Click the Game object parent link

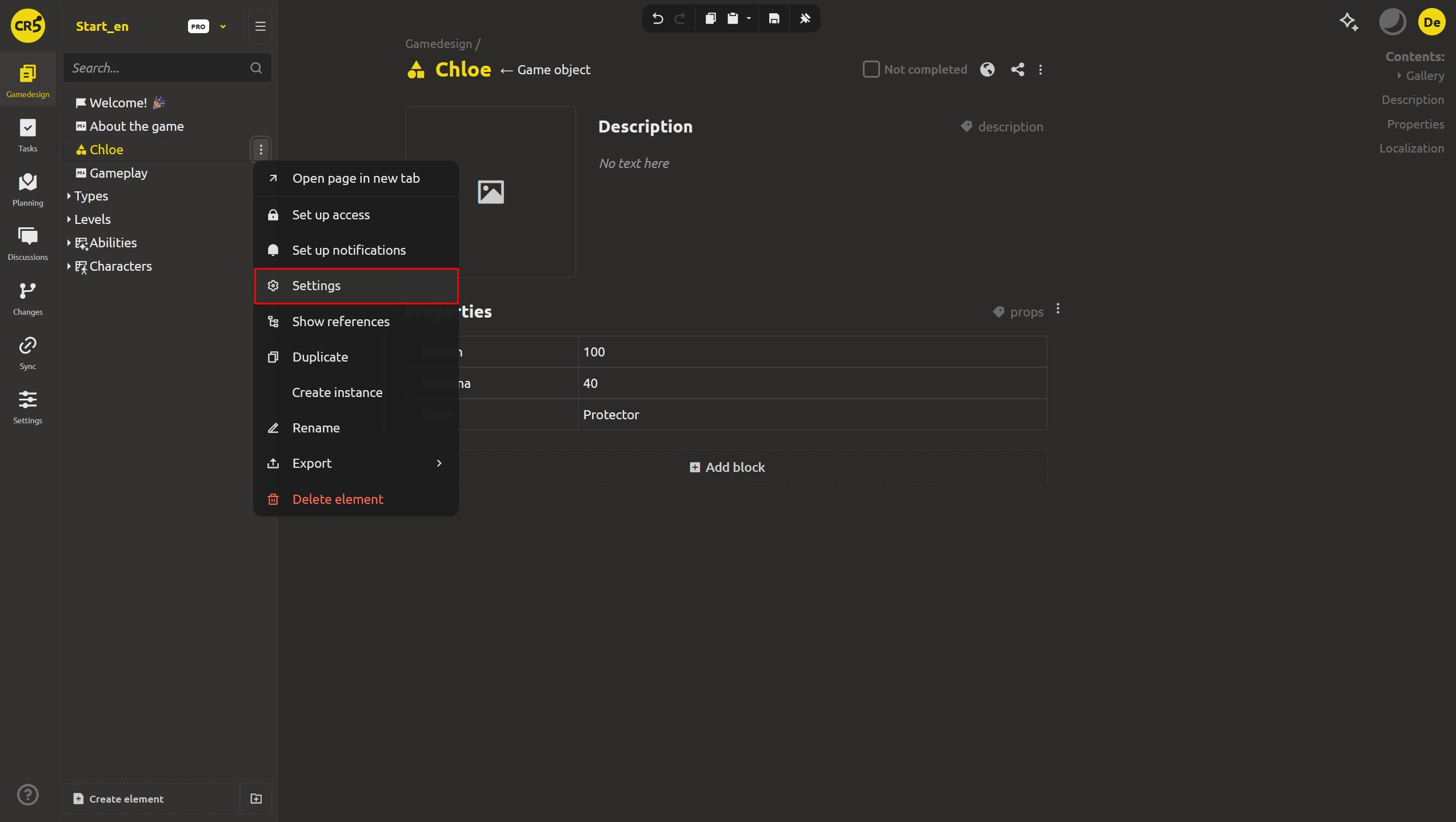point(553,70)
